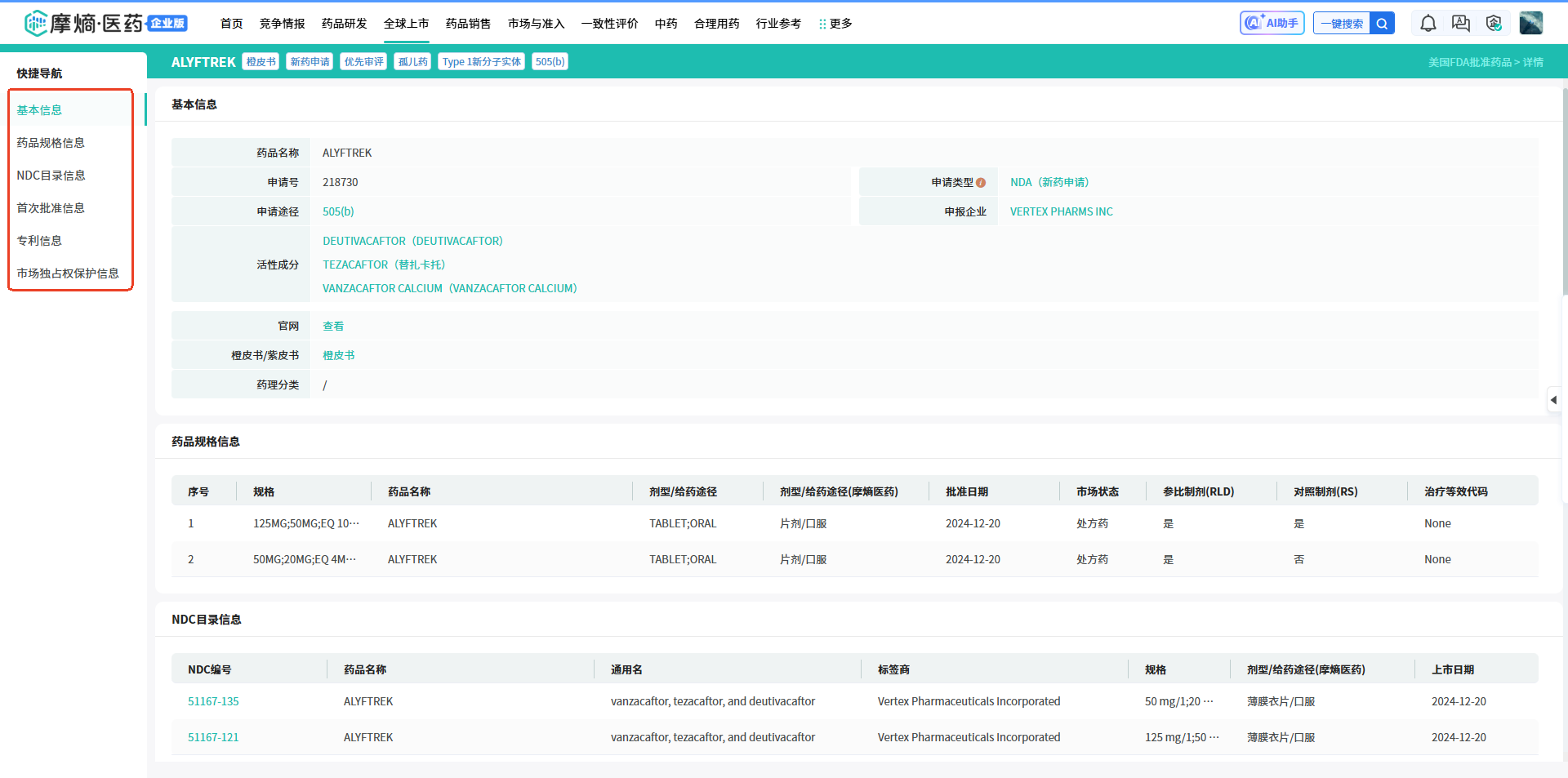The height and width of the screenshot is (778, 1568).
Task: Click the 摩熵医药 logo
Action: 105,23
